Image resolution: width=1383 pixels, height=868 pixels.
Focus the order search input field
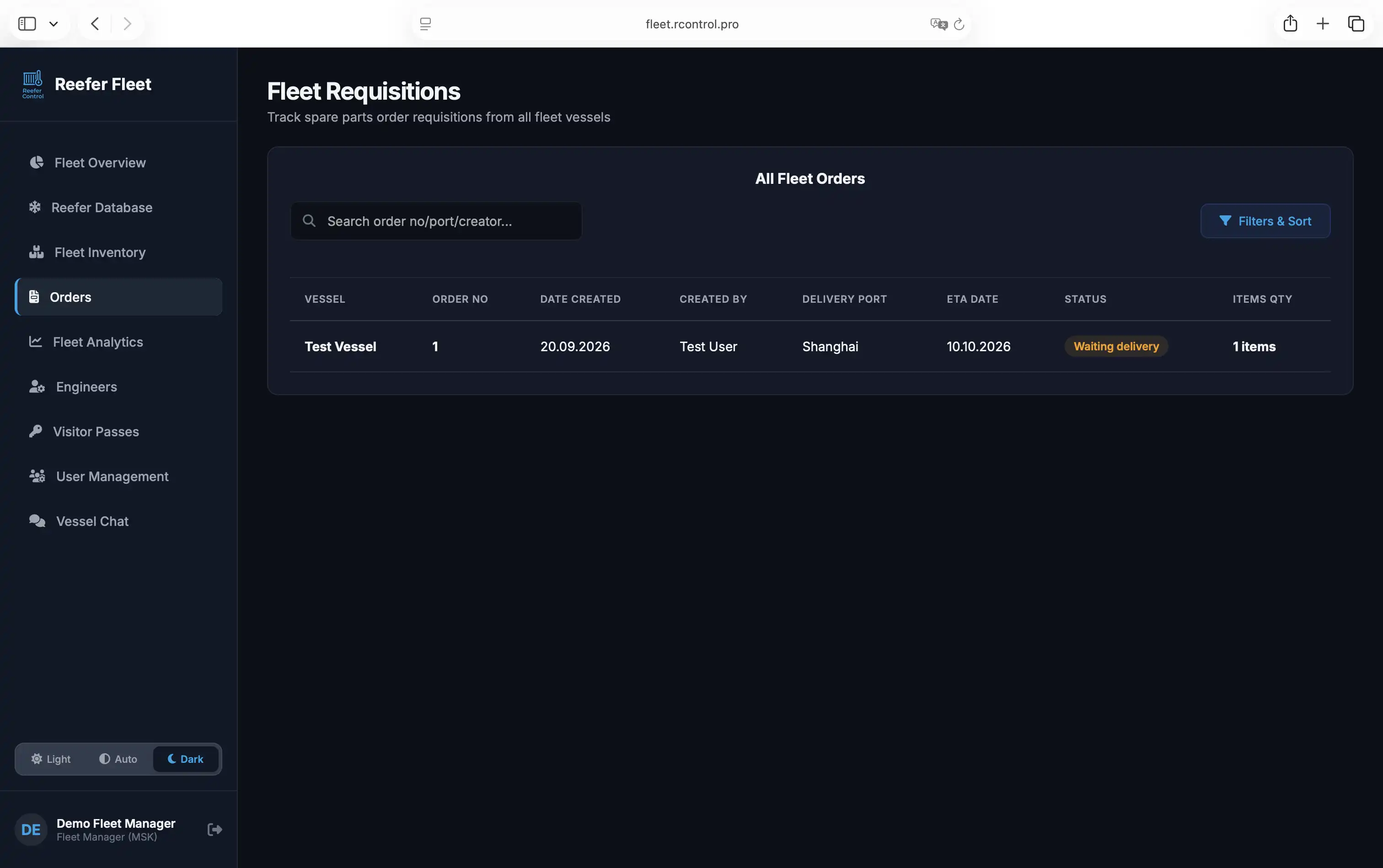[436, 221]
